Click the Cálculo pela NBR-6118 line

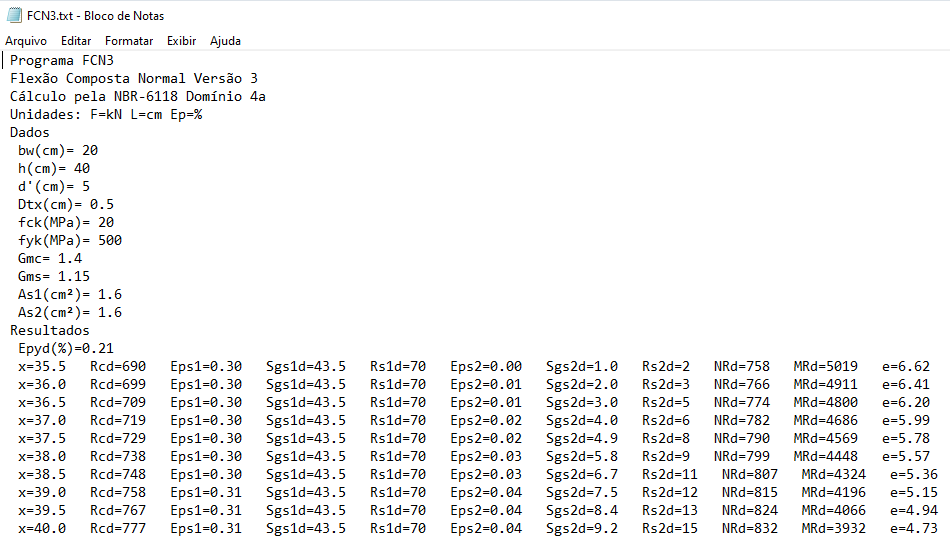pyautogui.click(x=138, y=96)
